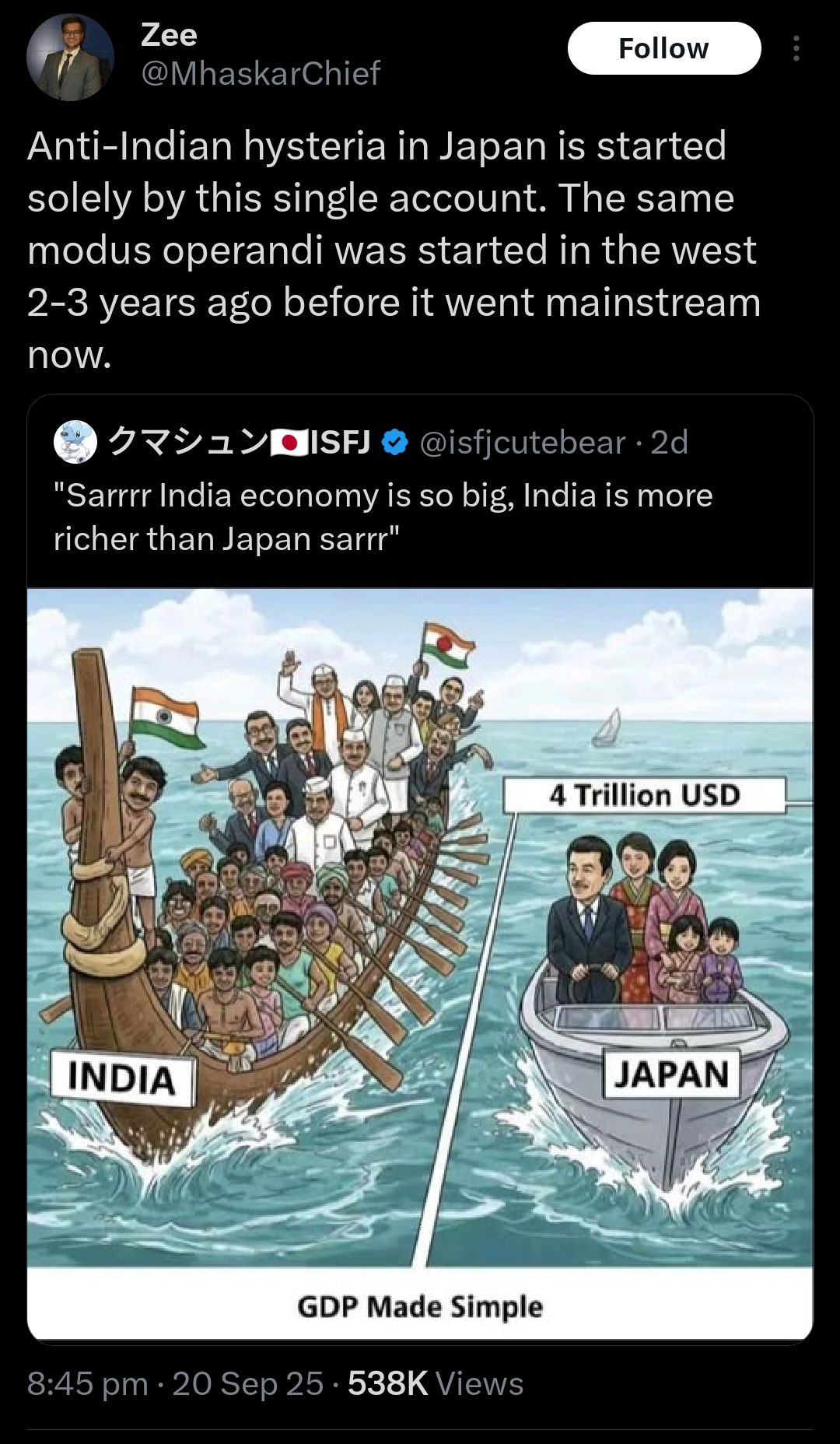
Task: Open the quoted tweet text about India economy
Action: point(383,517)
